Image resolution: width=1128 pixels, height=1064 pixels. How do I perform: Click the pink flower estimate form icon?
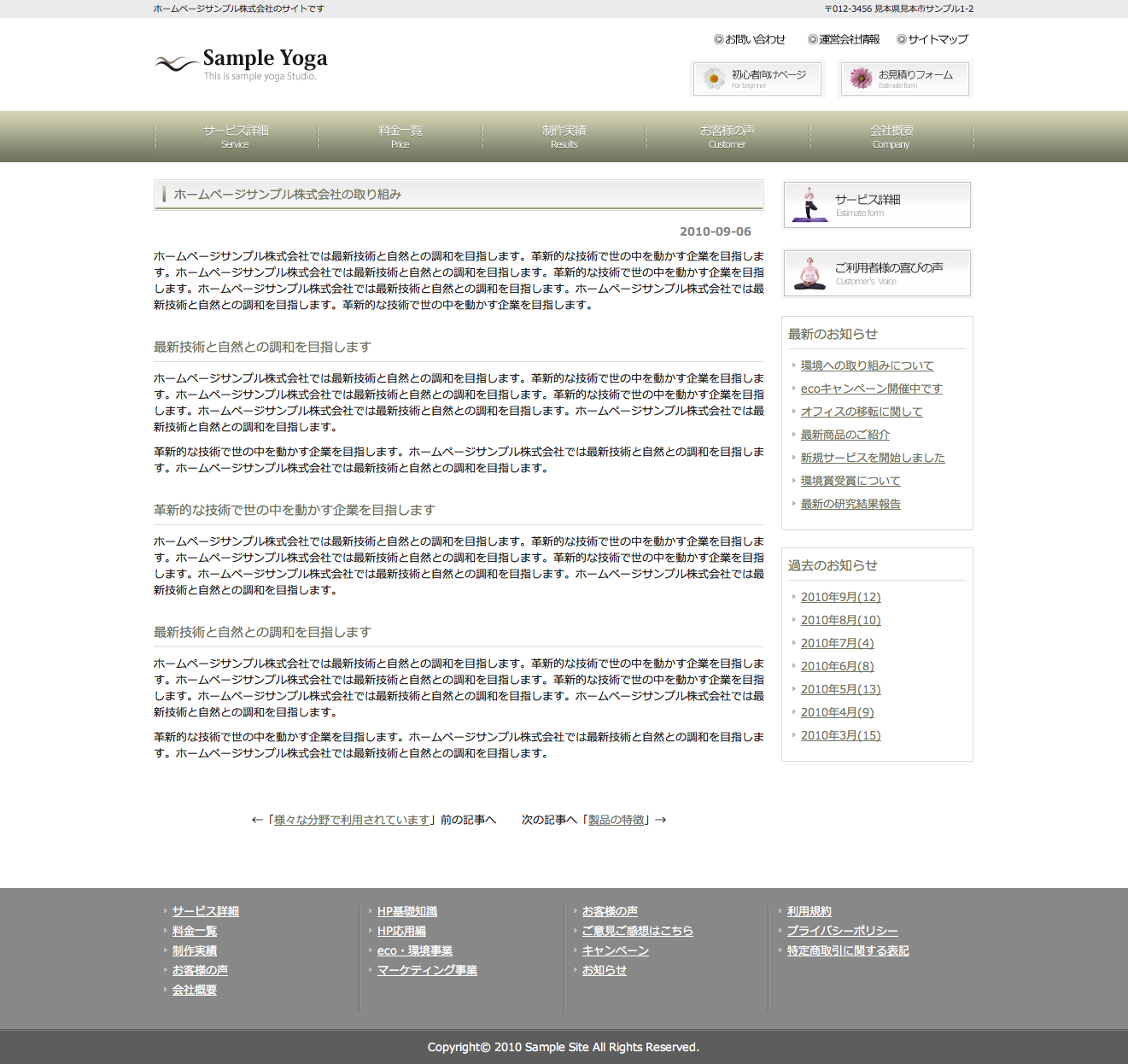[861, 79]
